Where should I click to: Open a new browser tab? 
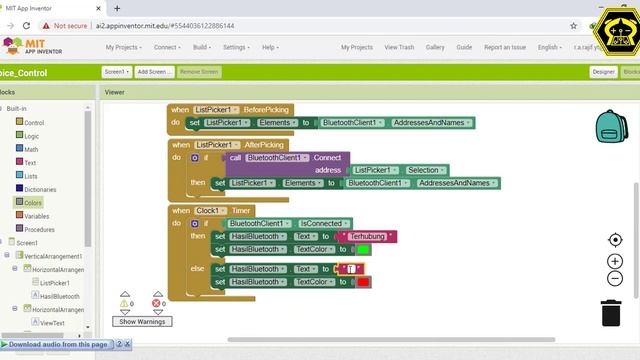pos(117,8)
